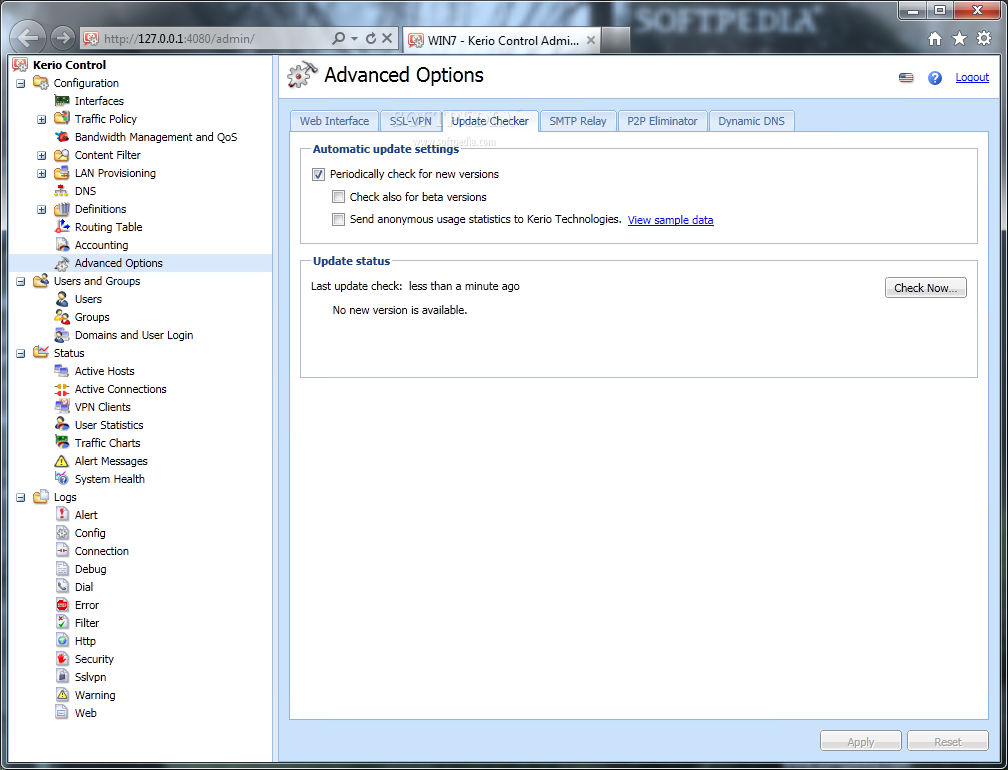Click the browser refresh icon
Image resolution: width=1008 pixels, height=770 pixels.
coord(371,39)
